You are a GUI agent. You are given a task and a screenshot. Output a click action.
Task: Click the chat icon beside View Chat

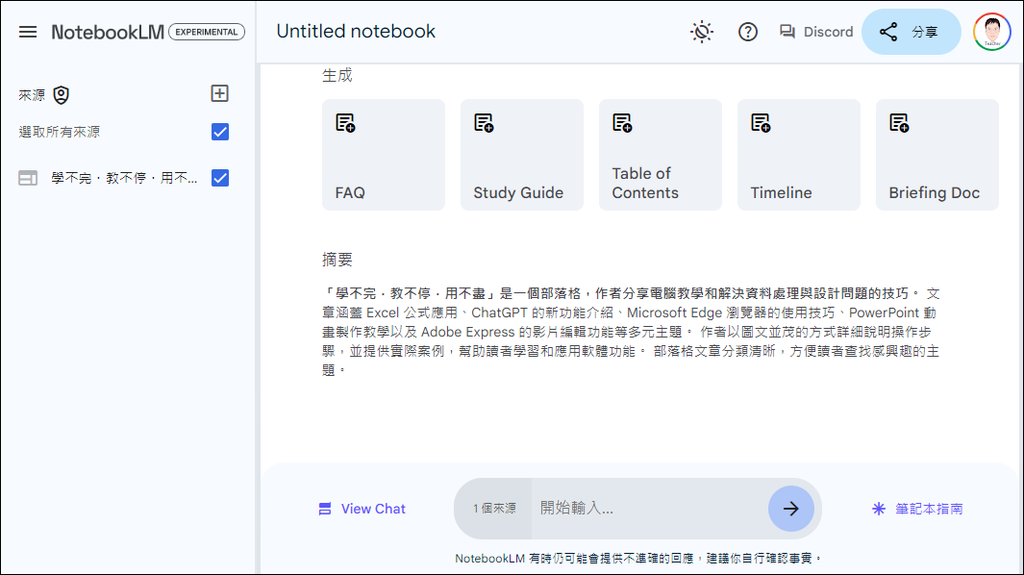pyautogui.click(x=325, y=508)
